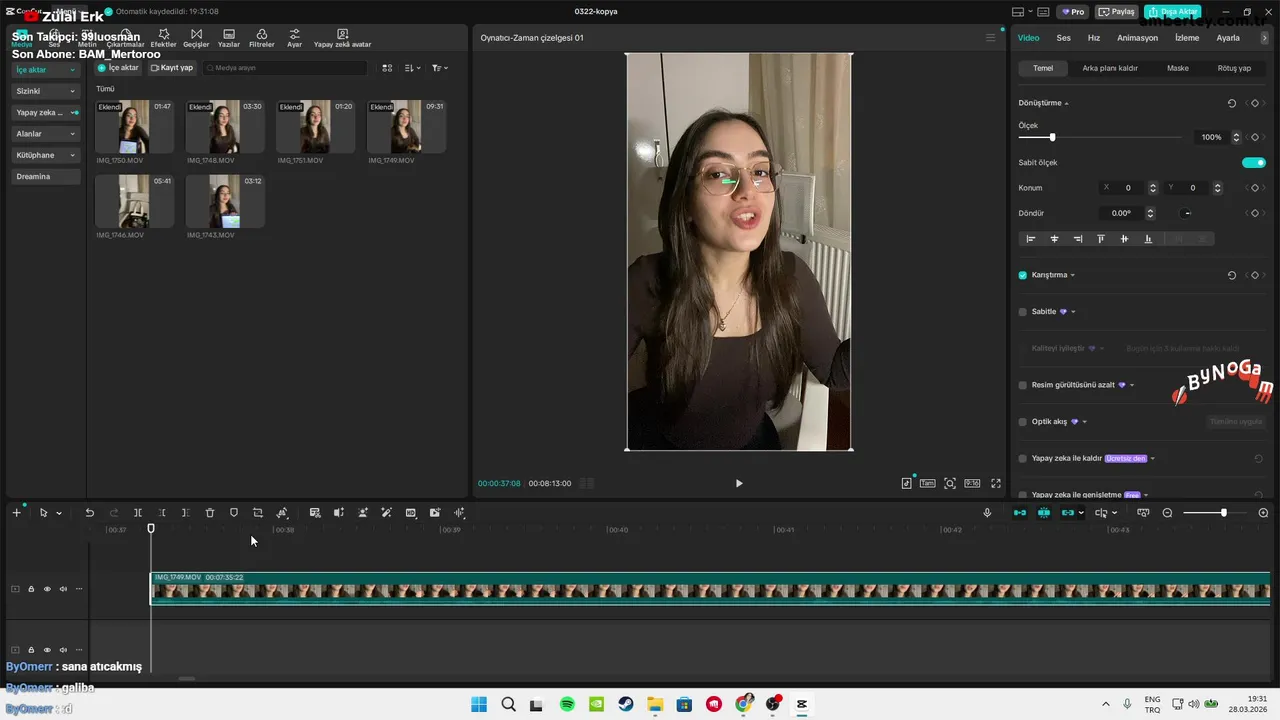The image size is (1280, 720).
Task: Toggle eye visibility on IMG_1749 track
Action: pyautogui.click(x=47, y=589)
